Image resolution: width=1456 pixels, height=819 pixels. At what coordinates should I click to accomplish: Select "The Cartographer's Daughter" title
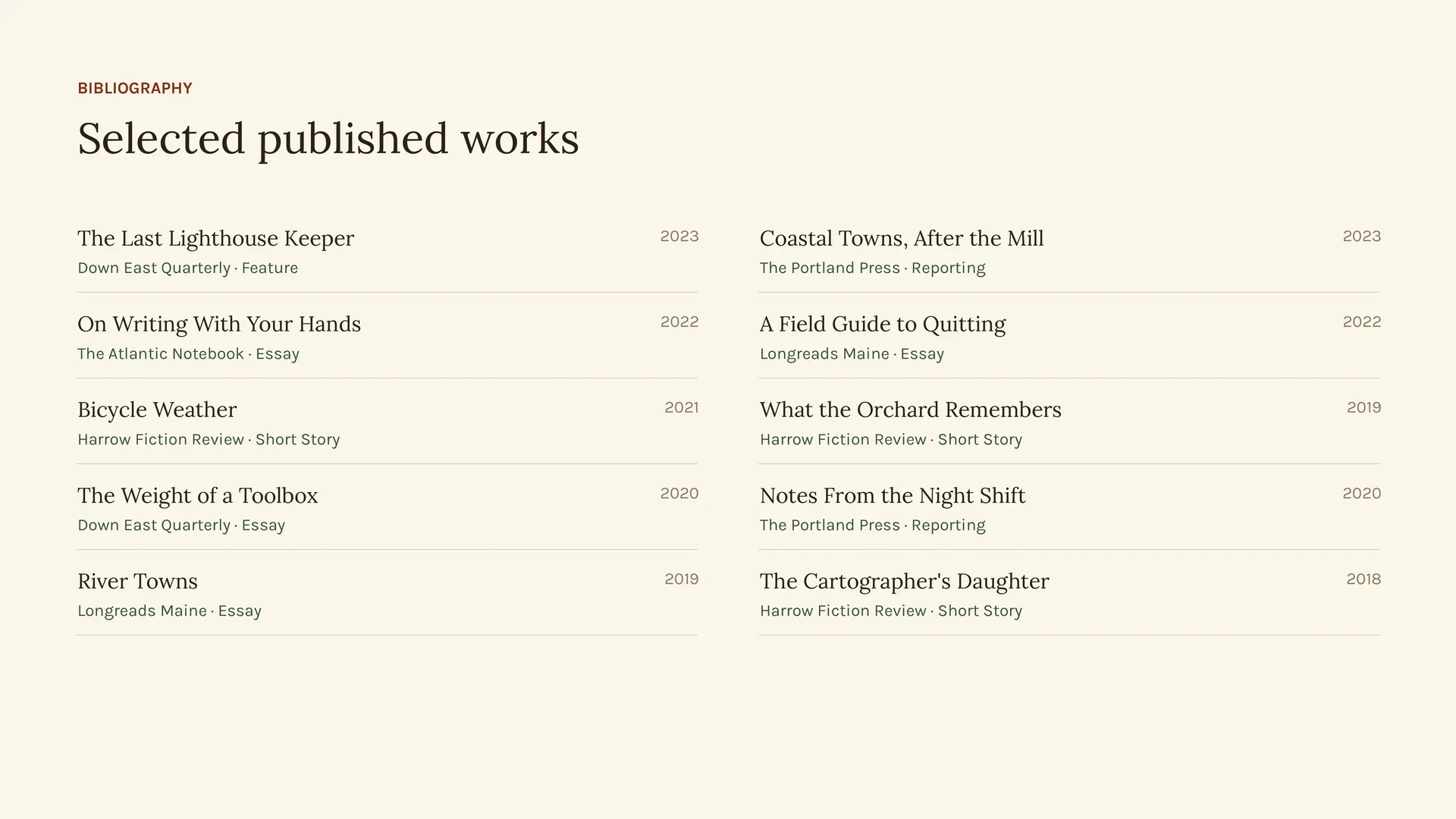click(x=905, y=581)
